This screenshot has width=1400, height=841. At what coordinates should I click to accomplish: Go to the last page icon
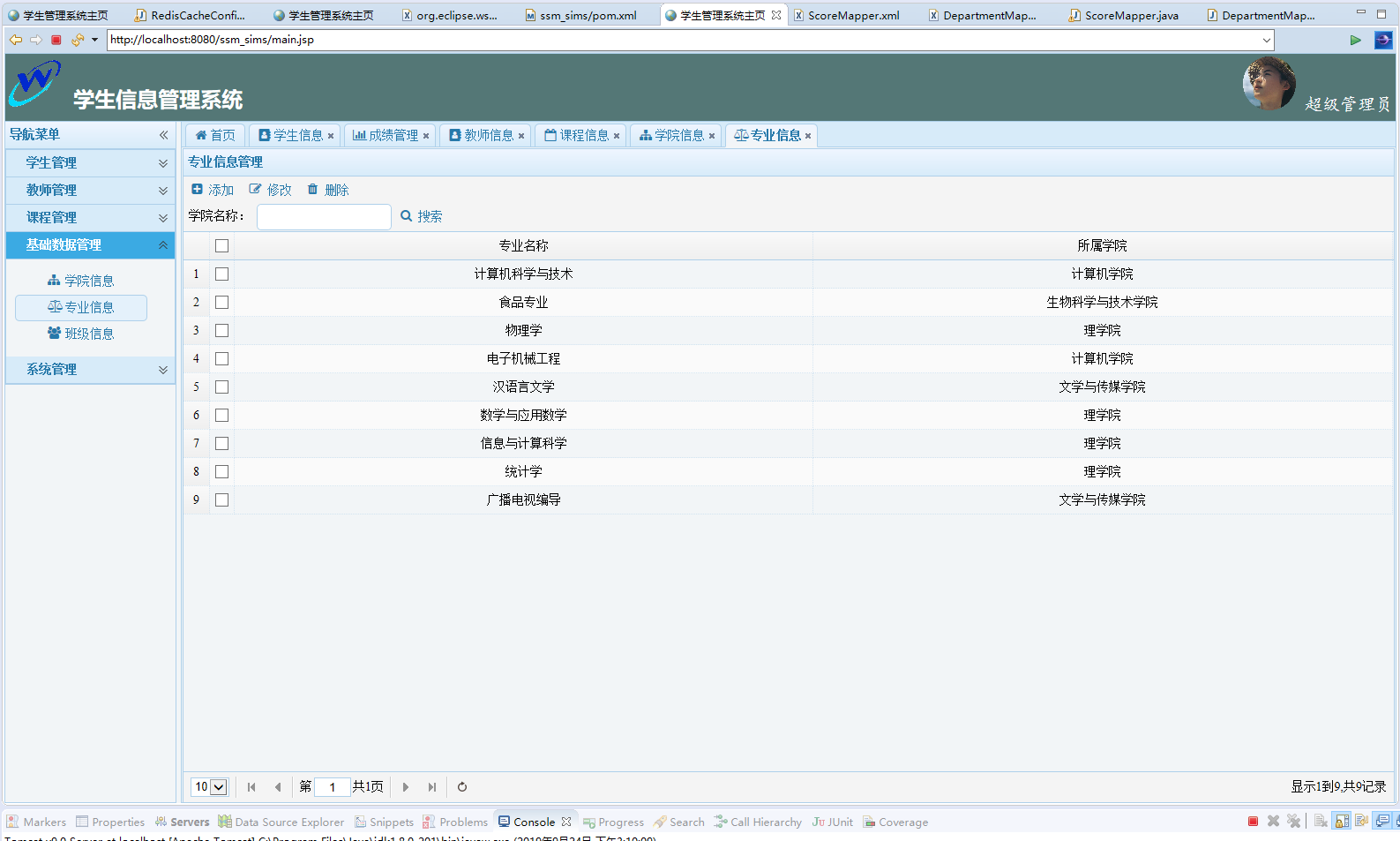431,787
